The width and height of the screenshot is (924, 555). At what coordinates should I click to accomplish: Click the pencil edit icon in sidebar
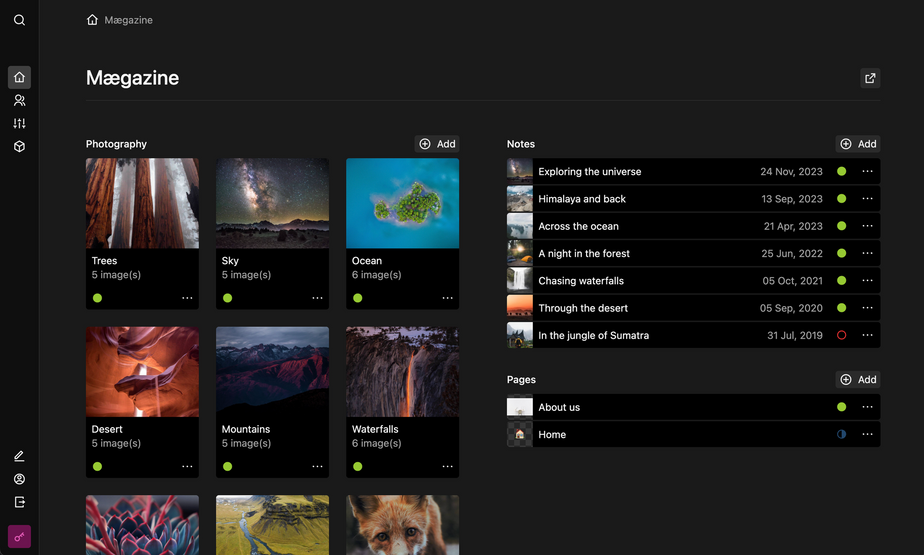19,456
